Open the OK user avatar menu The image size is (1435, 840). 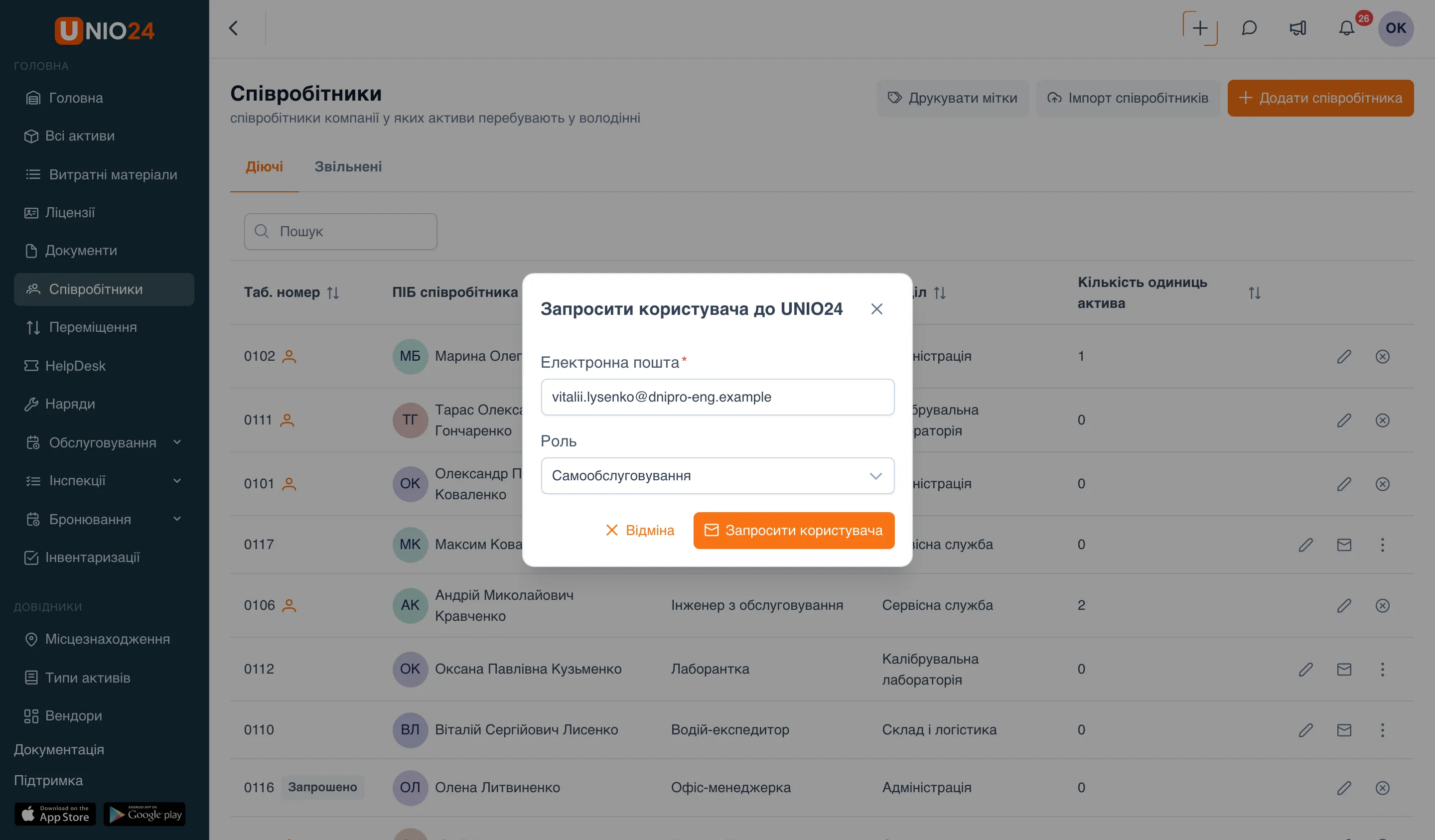[x=1396, y=28]
